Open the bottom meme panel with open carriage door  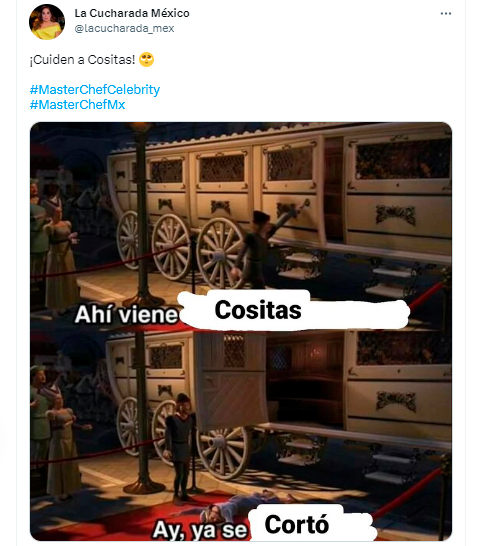(241, 435)
